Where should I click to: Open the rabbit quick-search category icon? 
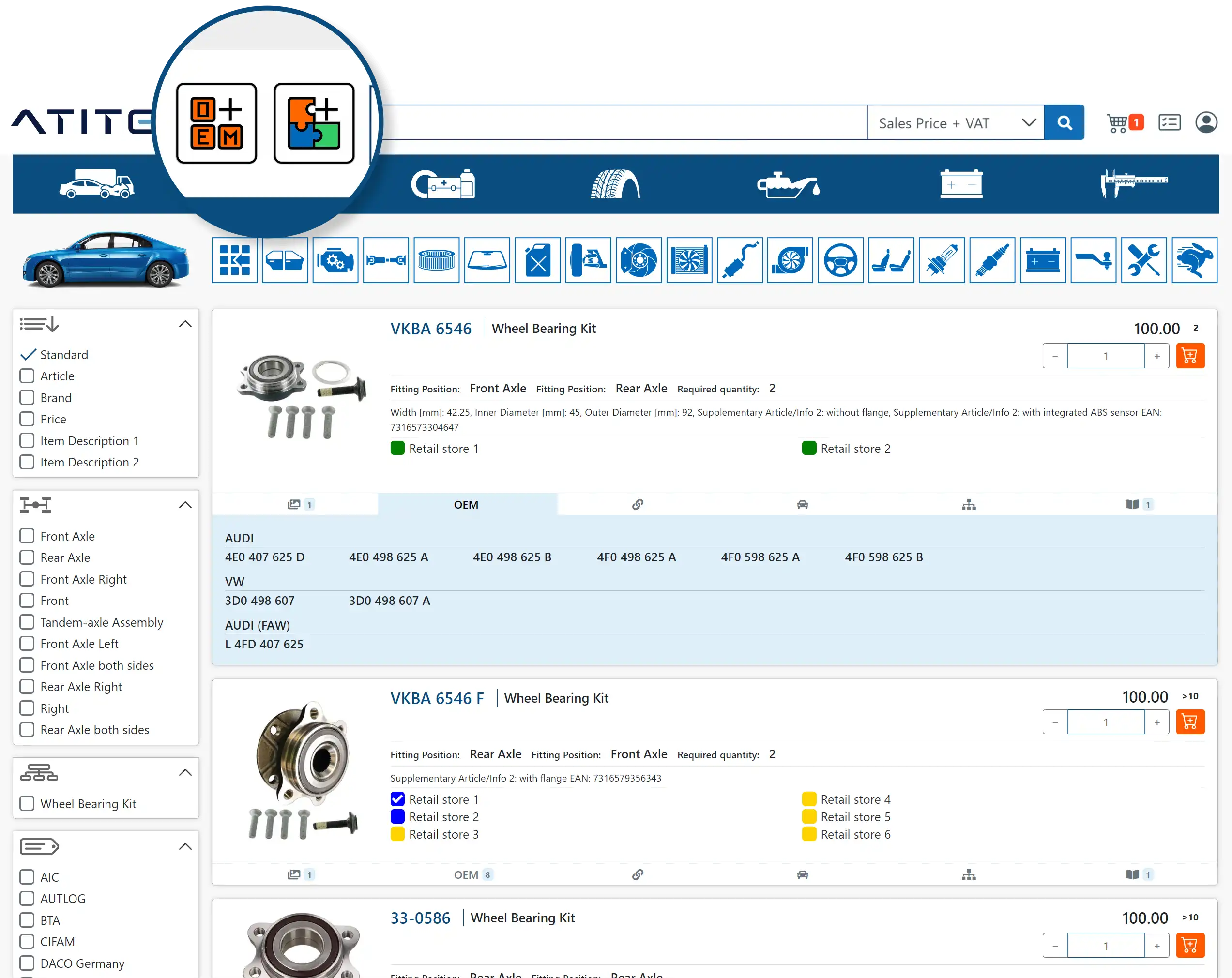(x=1195, y=260)
